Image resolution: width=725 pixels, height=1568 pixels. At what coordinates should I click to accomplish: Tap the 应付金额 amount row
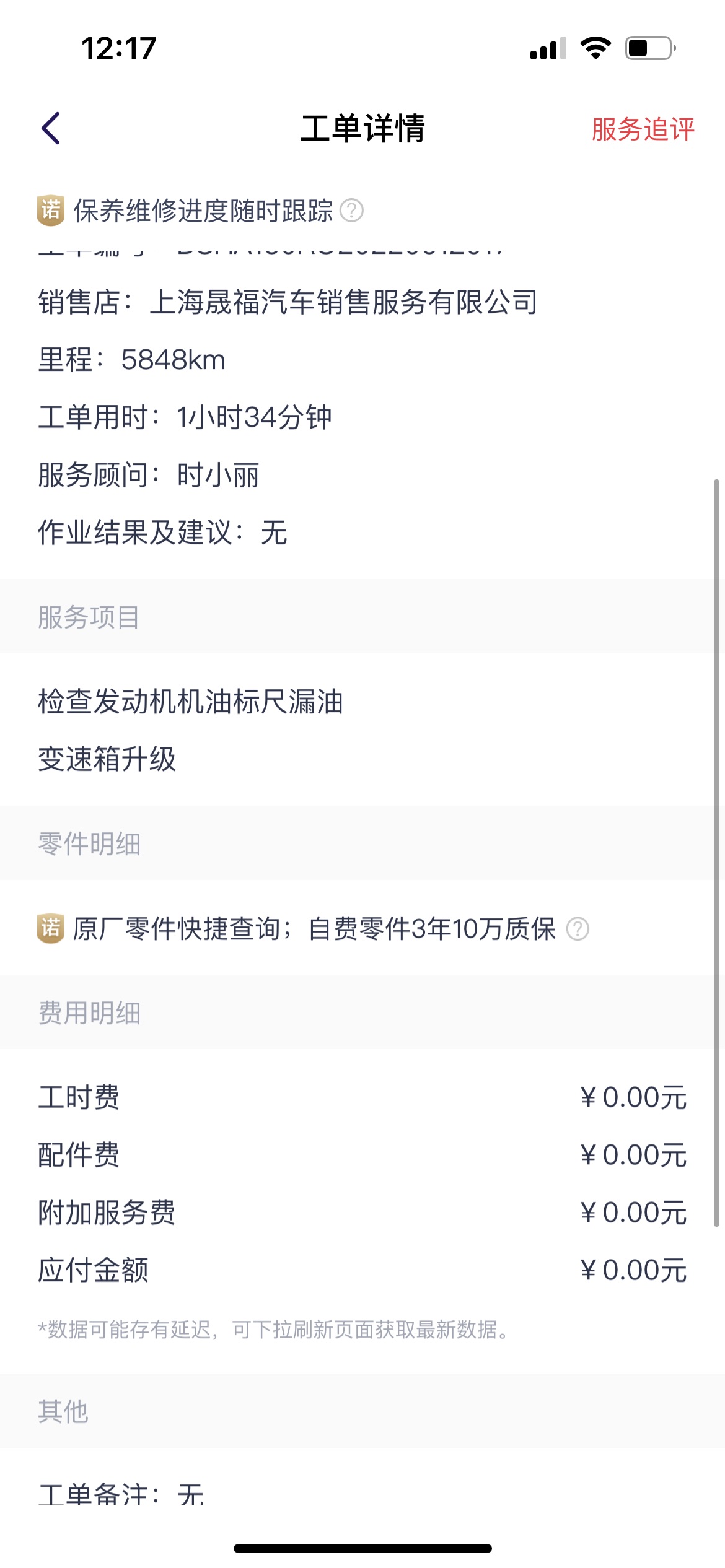click(x=362, y=1270)
